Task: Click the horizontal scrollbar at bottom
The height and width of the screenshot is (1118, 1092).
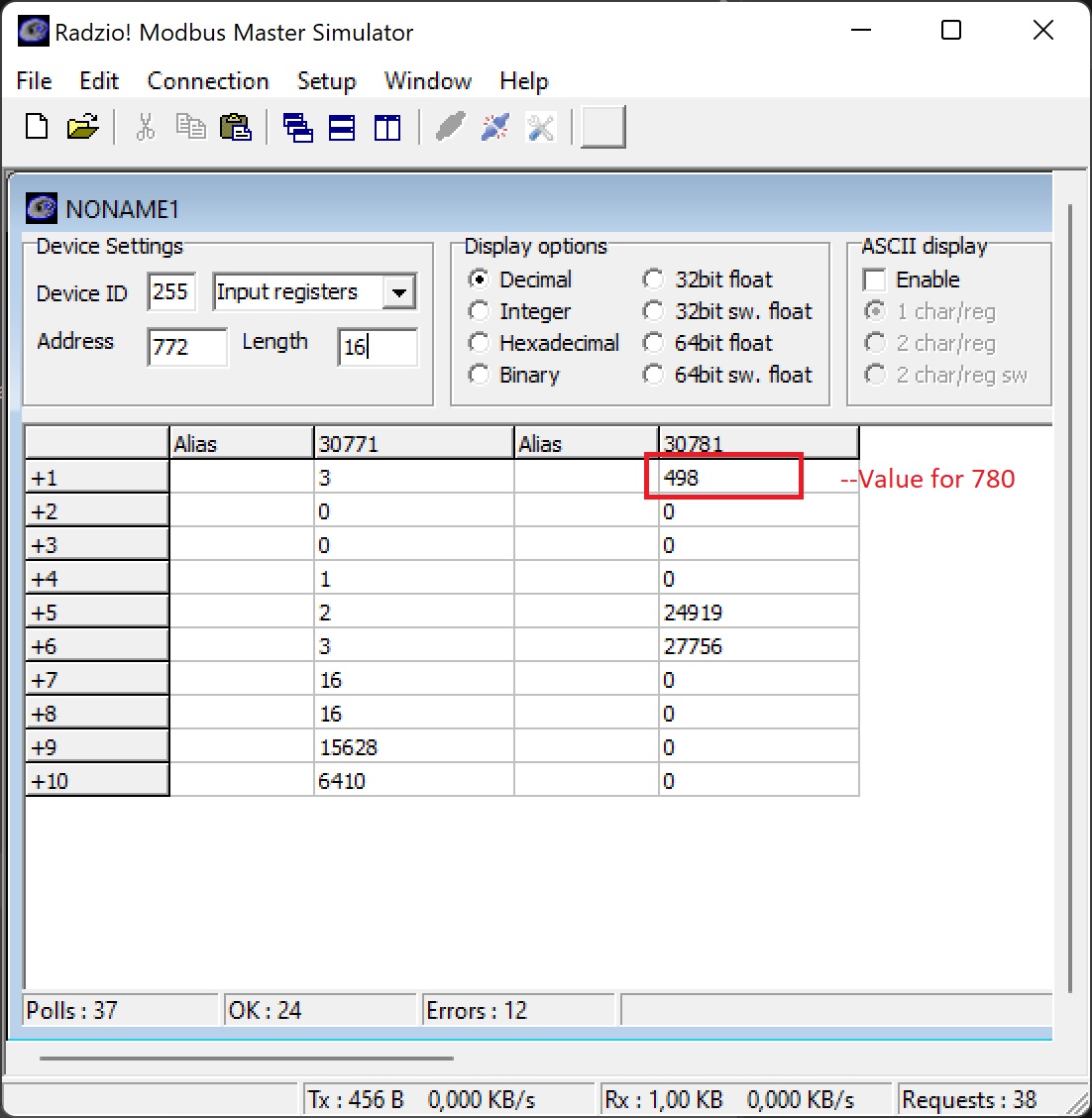Action: [x=246, y=1058]
